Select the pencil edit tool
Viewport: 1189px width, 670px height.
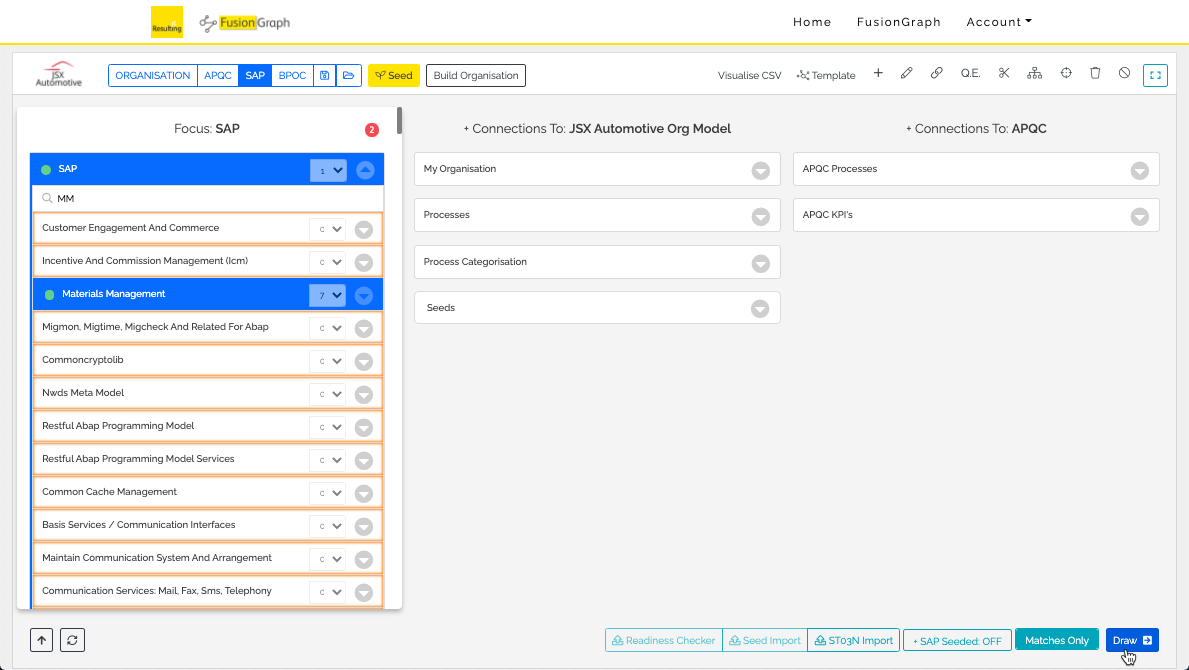[x=907, y=74]
